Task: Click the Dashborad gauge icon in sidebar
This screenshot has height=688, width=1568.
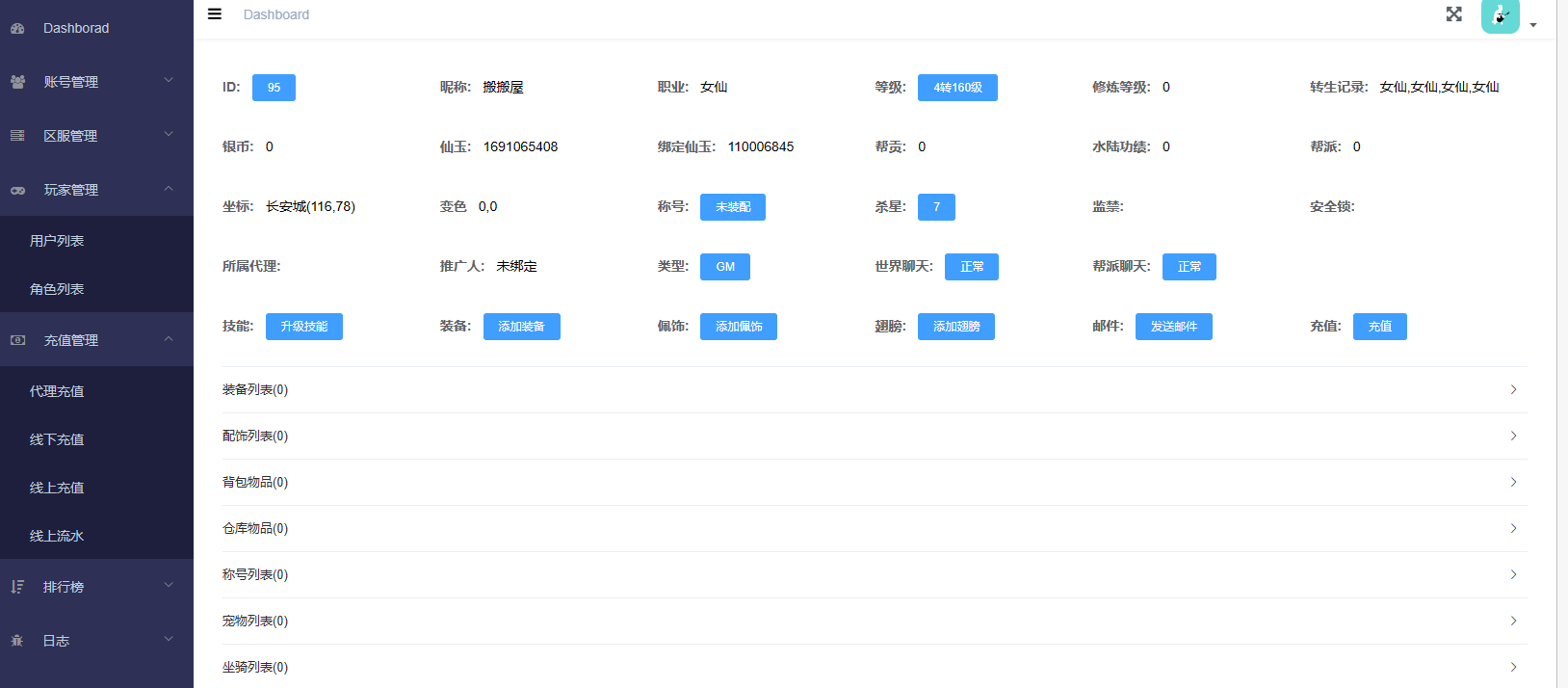Action: click(x=17, y=29)
